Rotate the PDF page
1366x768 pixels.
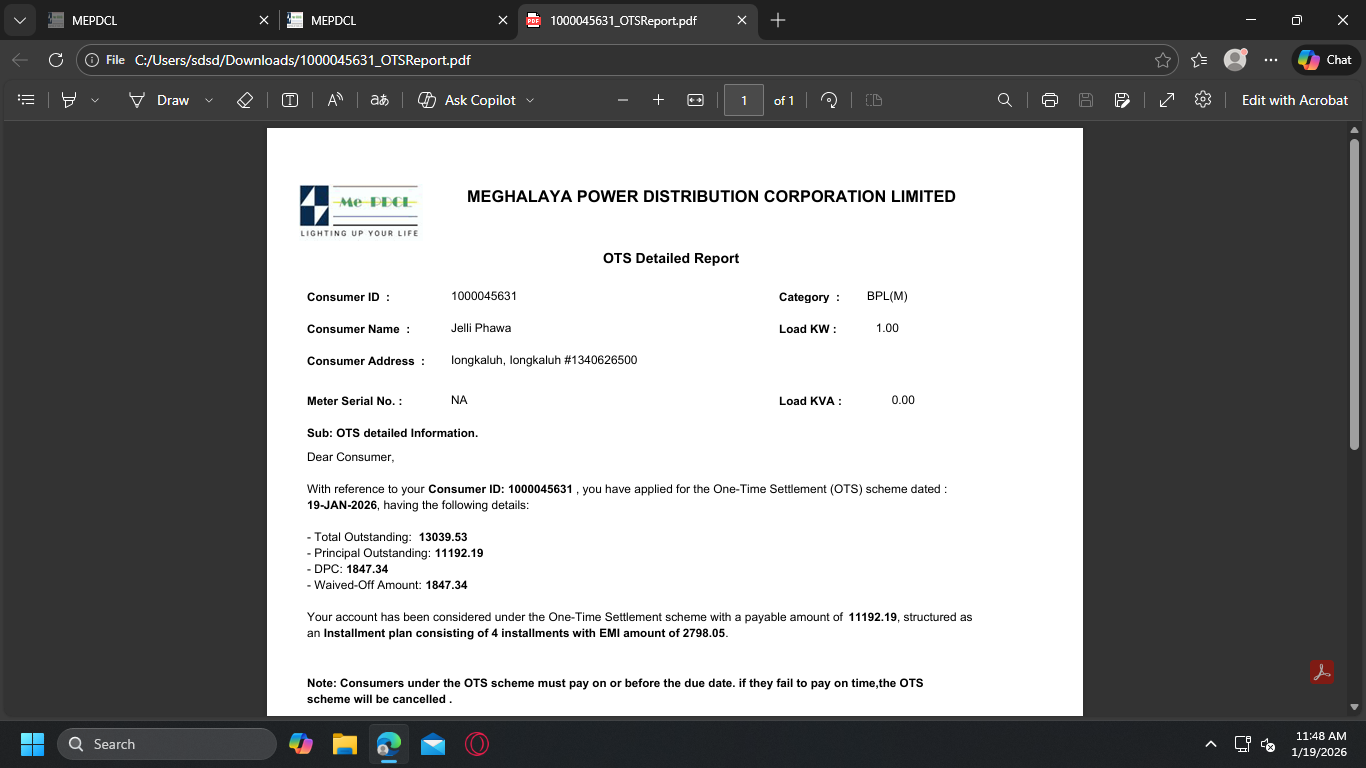[x=829, y=100]
